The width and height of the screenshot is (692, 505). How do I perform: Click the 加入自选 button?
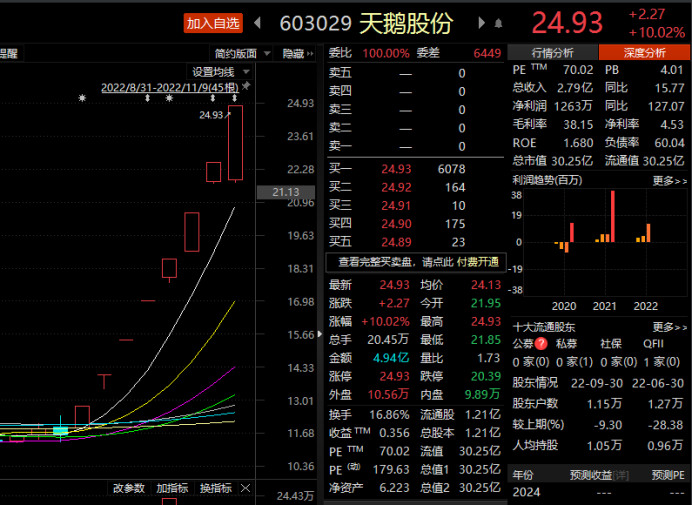point(213,23)
